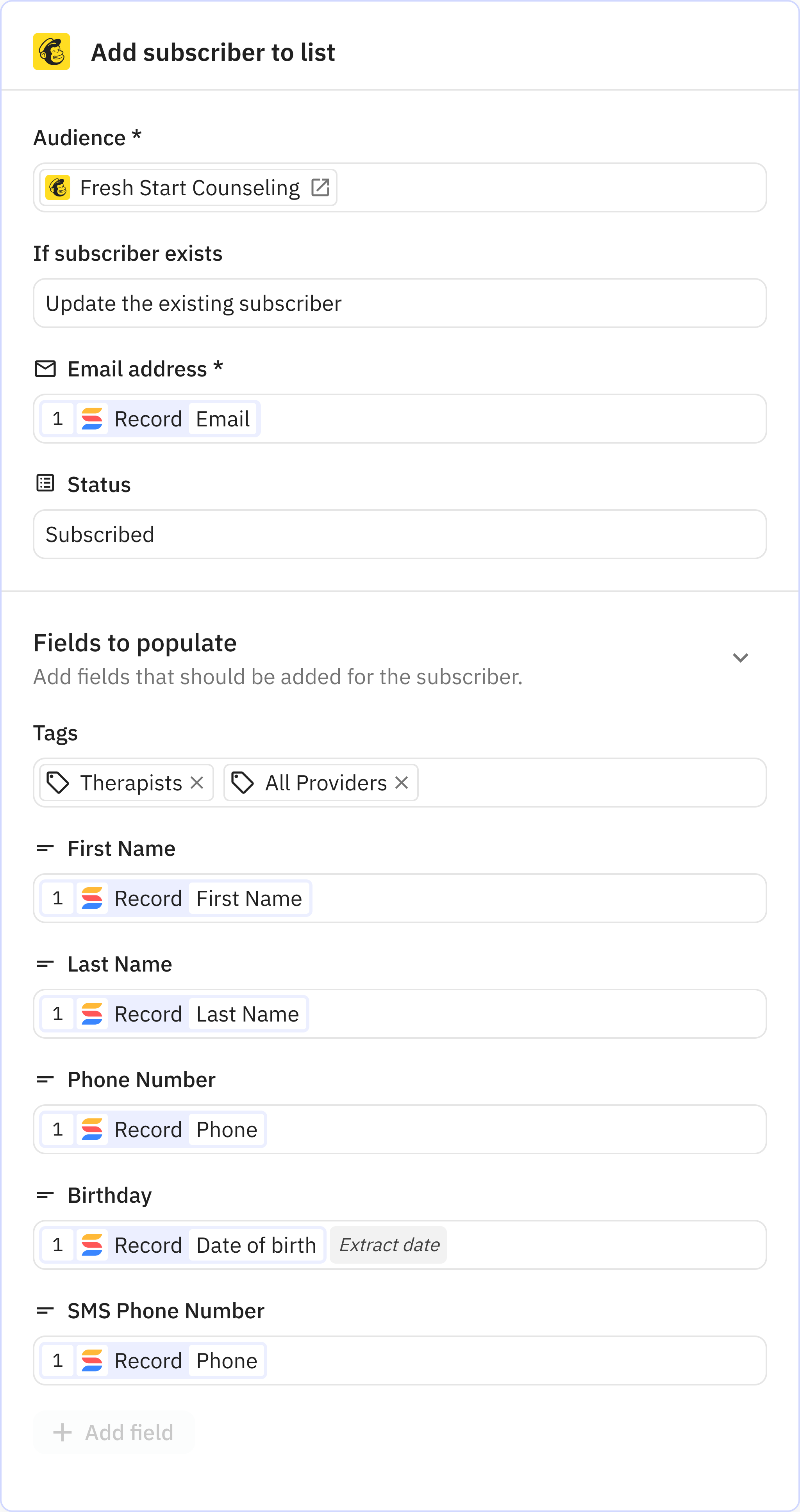This screenshot has width=800, height=1512.
Task: Click the tag icon on the Therapists chip
Action: [58, 783]
